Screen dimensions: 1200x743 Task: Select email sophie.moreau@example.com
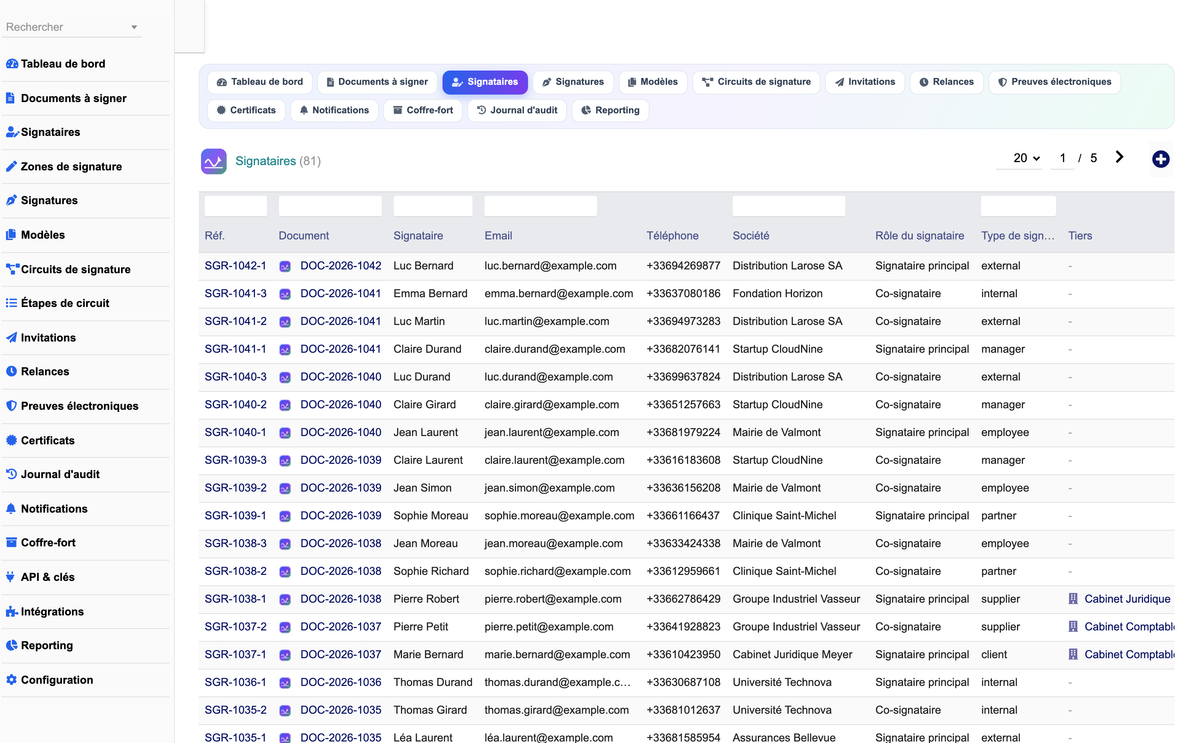pyautogui.click(x=560, y=516)
